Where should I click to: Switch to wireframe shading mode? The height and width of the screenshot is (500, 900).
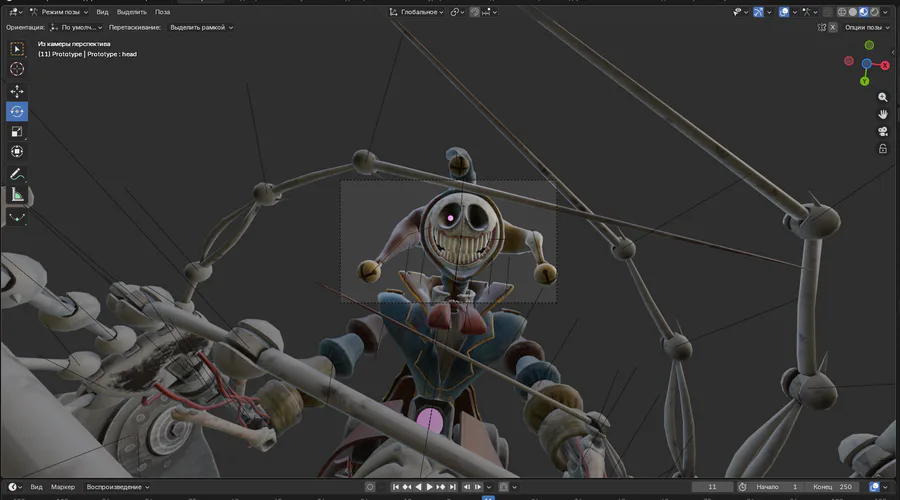[842, 11]
